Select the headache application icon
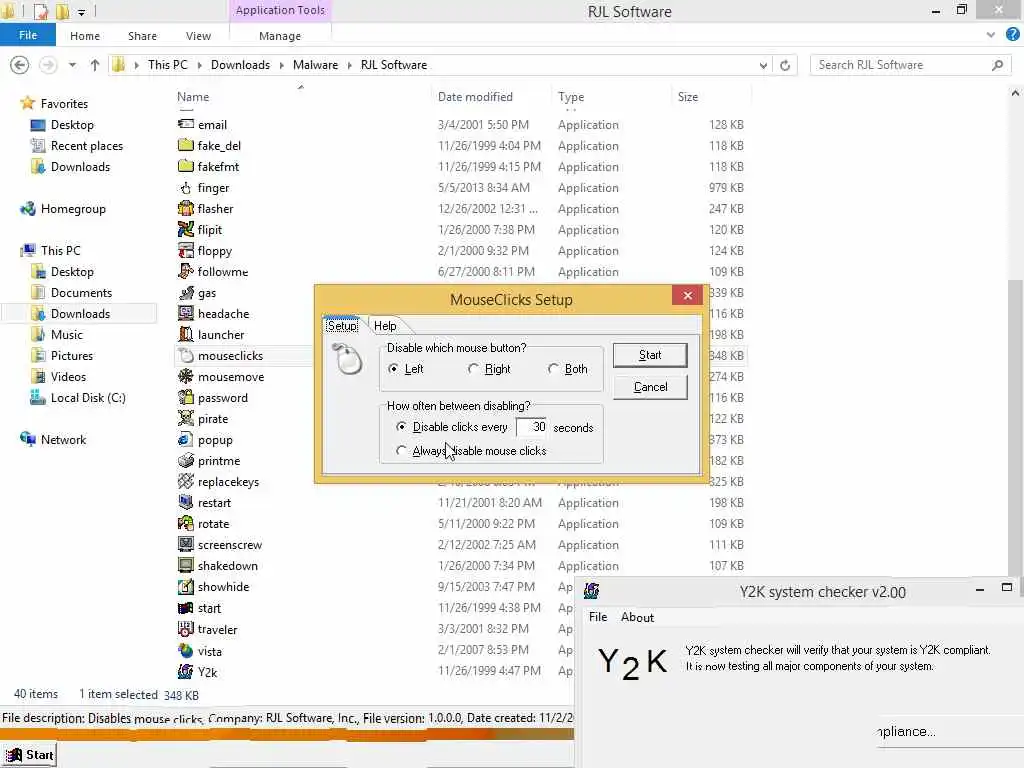 186,313
